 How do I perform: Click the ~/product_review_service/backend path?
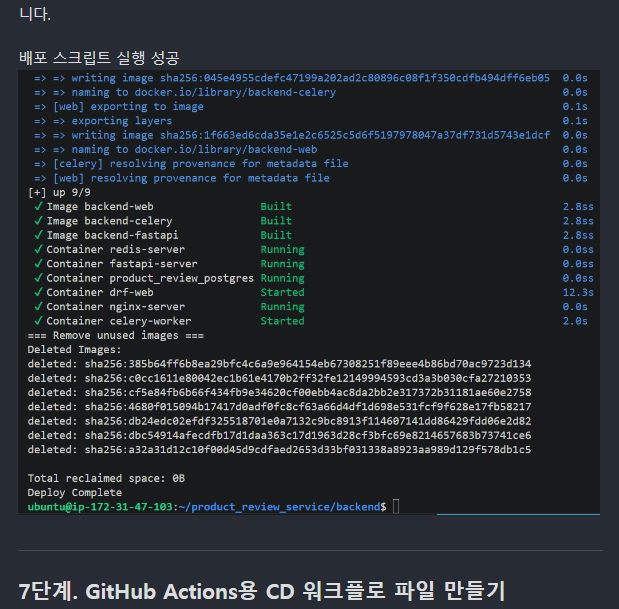pos(279,507)
